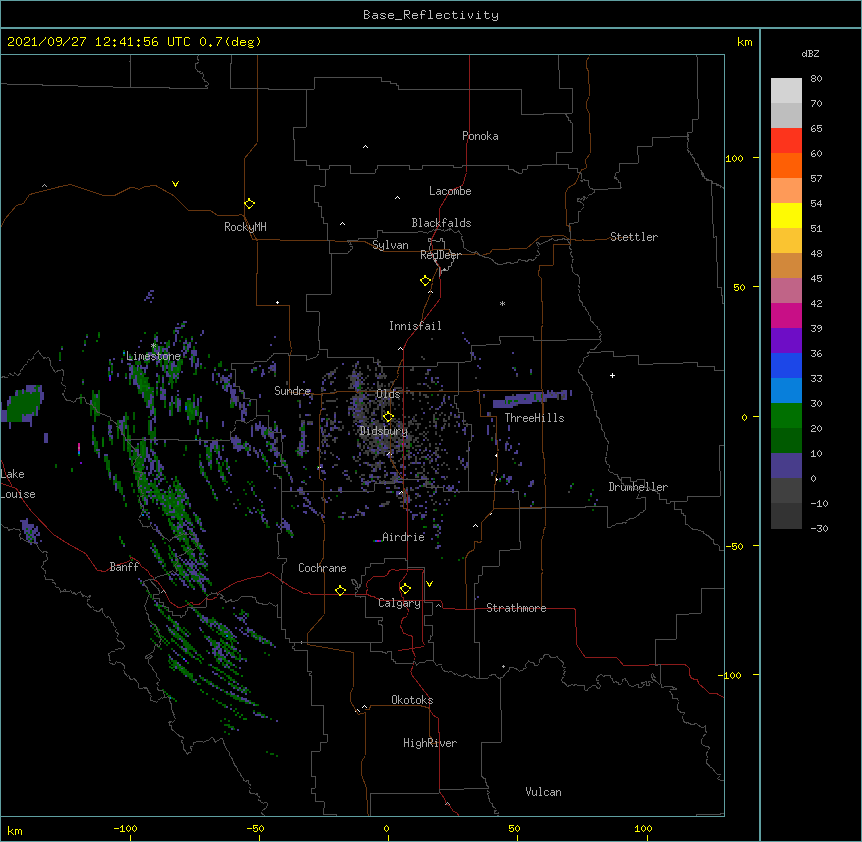Click the -50 tick on the bottom axis

[255, 828]
